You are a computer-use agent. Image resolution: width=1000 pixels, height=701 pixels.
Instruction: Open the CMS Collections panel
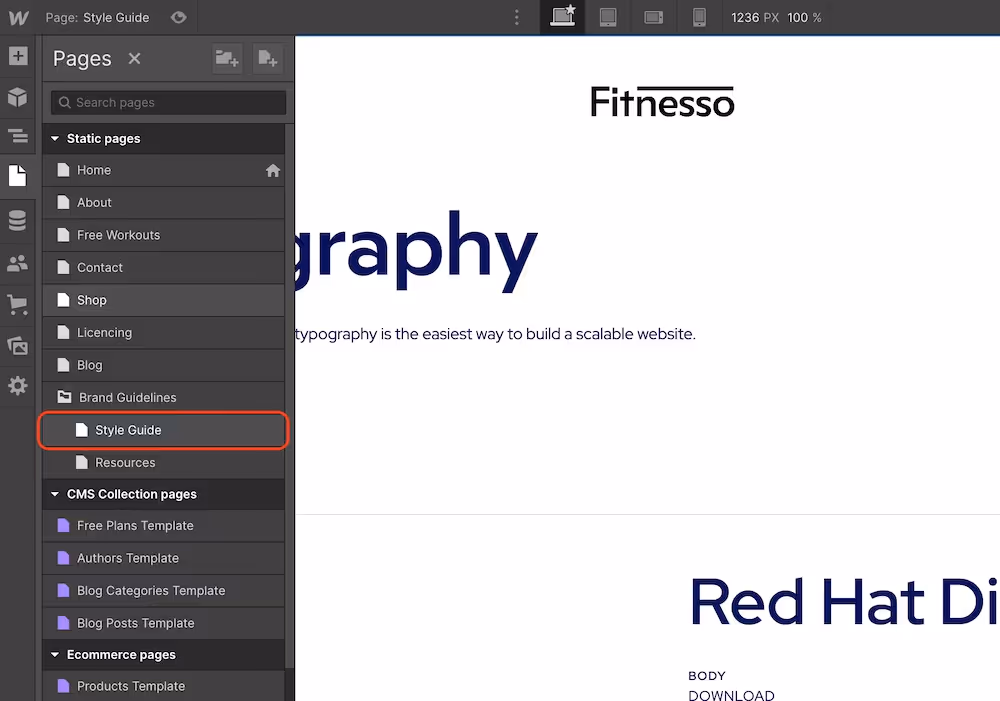tap(18, 221)
